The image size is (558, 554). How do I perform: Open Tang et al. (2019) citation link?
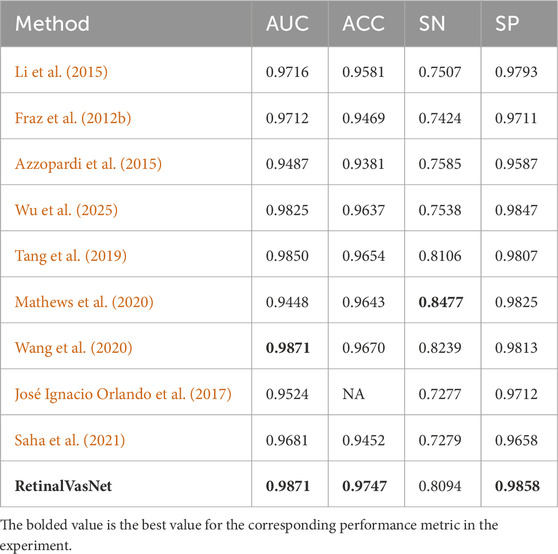(x=70, y=256)
